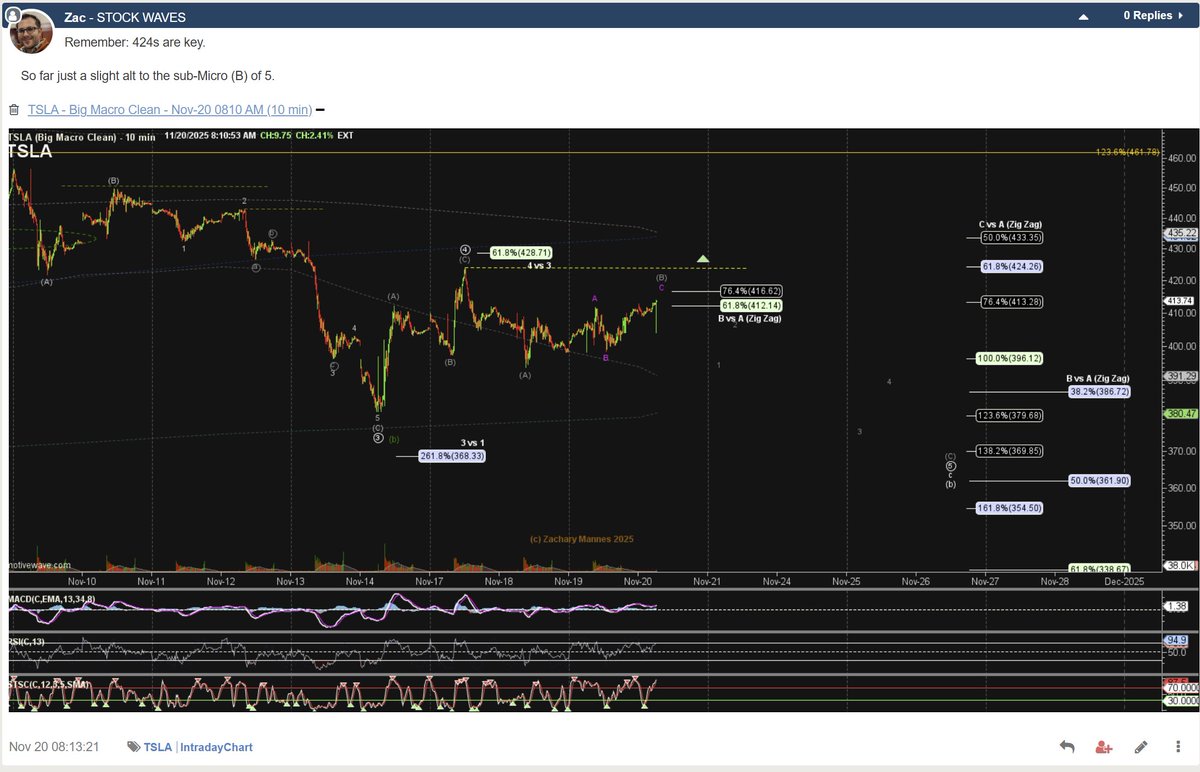Click the 123.6%(379.68) fib label
Screen dimensions: 1200x772
(1011, 415)
